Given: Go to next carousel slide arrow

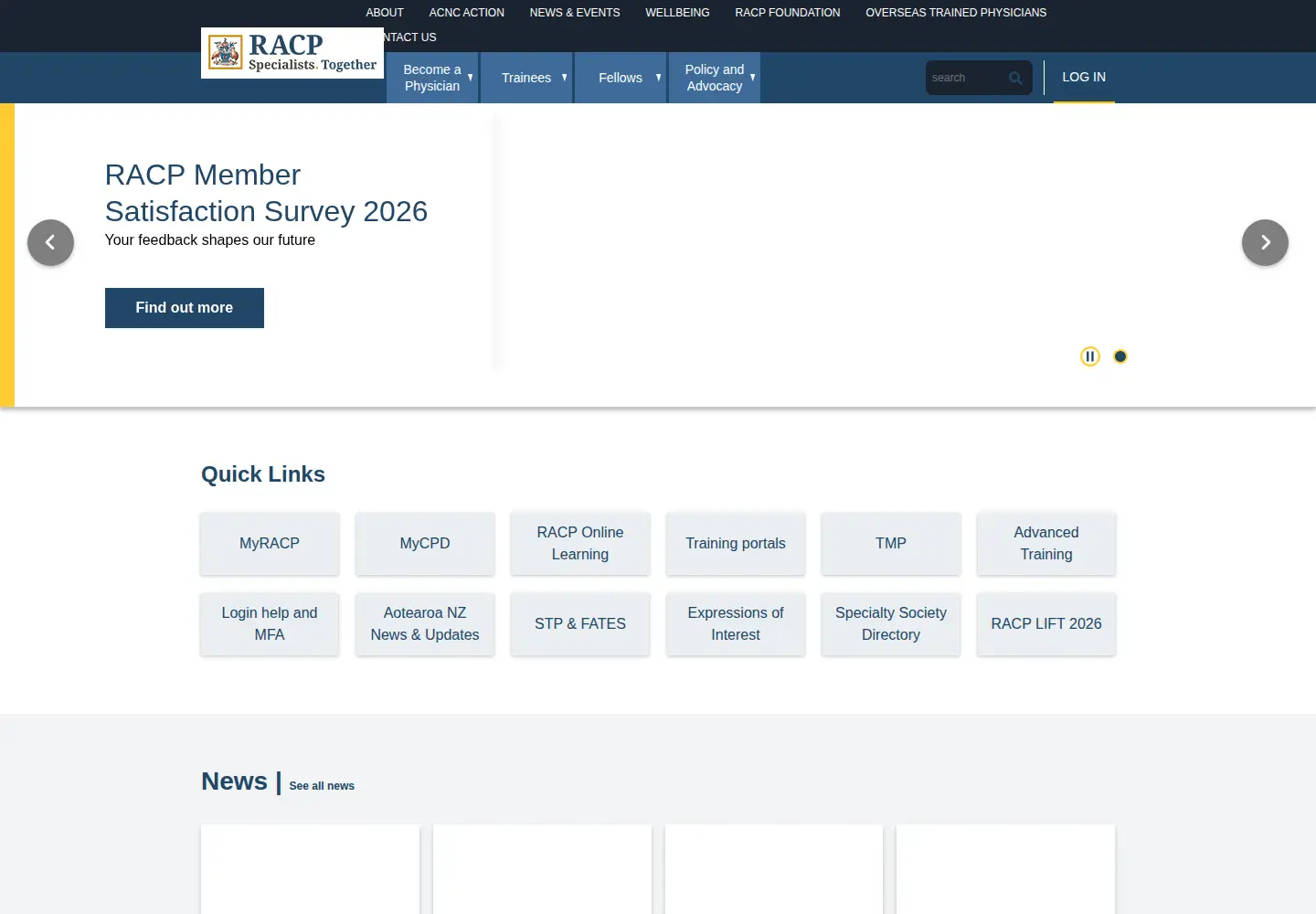Looking at the screenshot, I should click(1265, 242).
